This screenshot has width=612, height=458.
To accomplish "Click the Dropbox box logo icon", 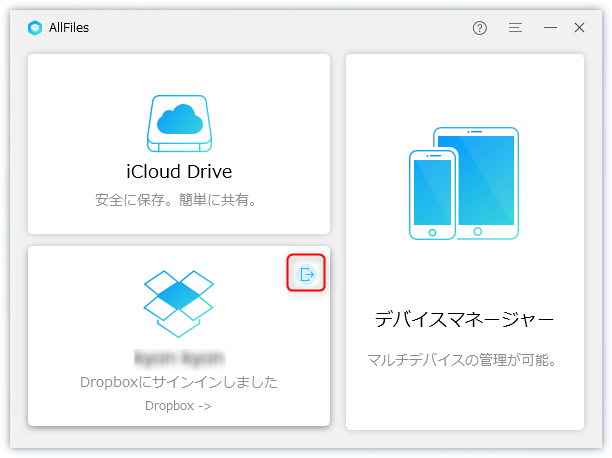I will [179, 304].
